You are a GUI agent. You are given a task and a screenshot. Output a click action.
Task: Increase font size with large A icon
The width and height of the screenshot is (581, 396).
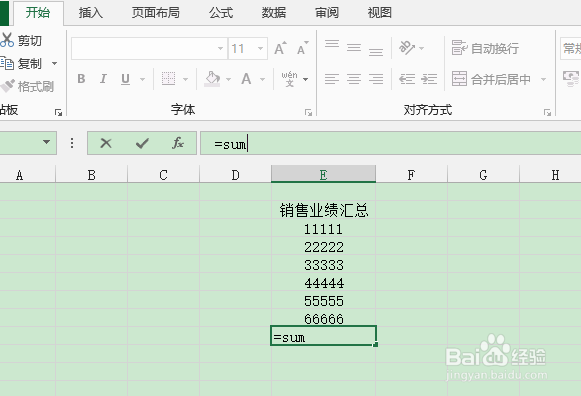point(280,48)
